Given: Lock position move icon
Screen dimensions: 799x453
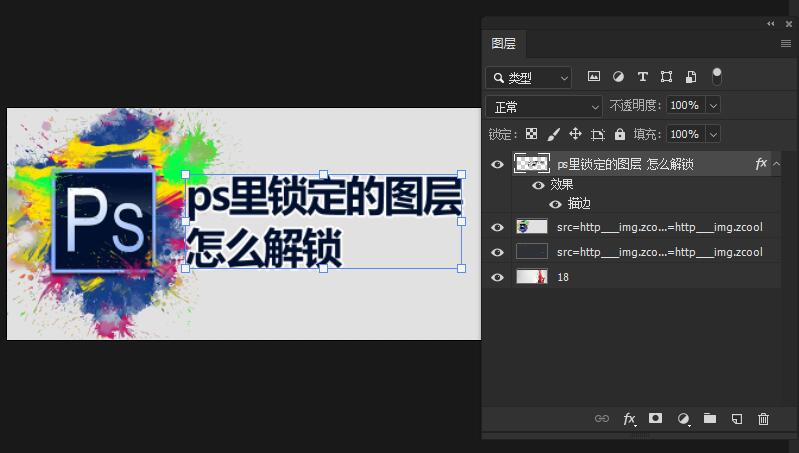Looking at the screenshot, I should tap(575, 134).
